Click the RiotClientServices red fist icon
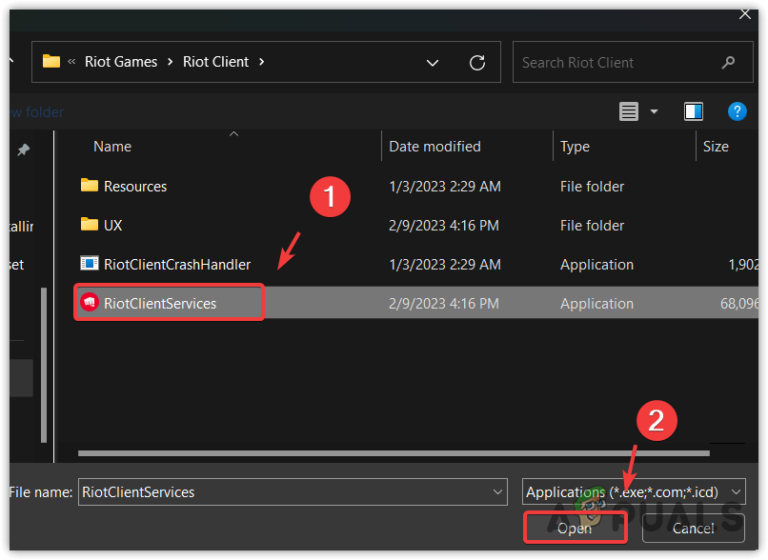This screenshot has width=768, height=560. coord(89,302)
